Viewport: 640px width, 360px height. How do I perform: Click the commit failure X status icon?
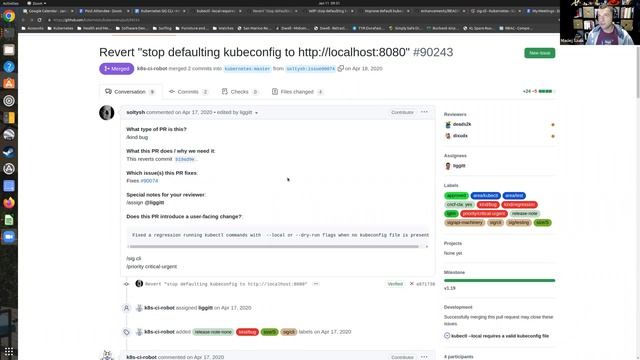[411, 284]
